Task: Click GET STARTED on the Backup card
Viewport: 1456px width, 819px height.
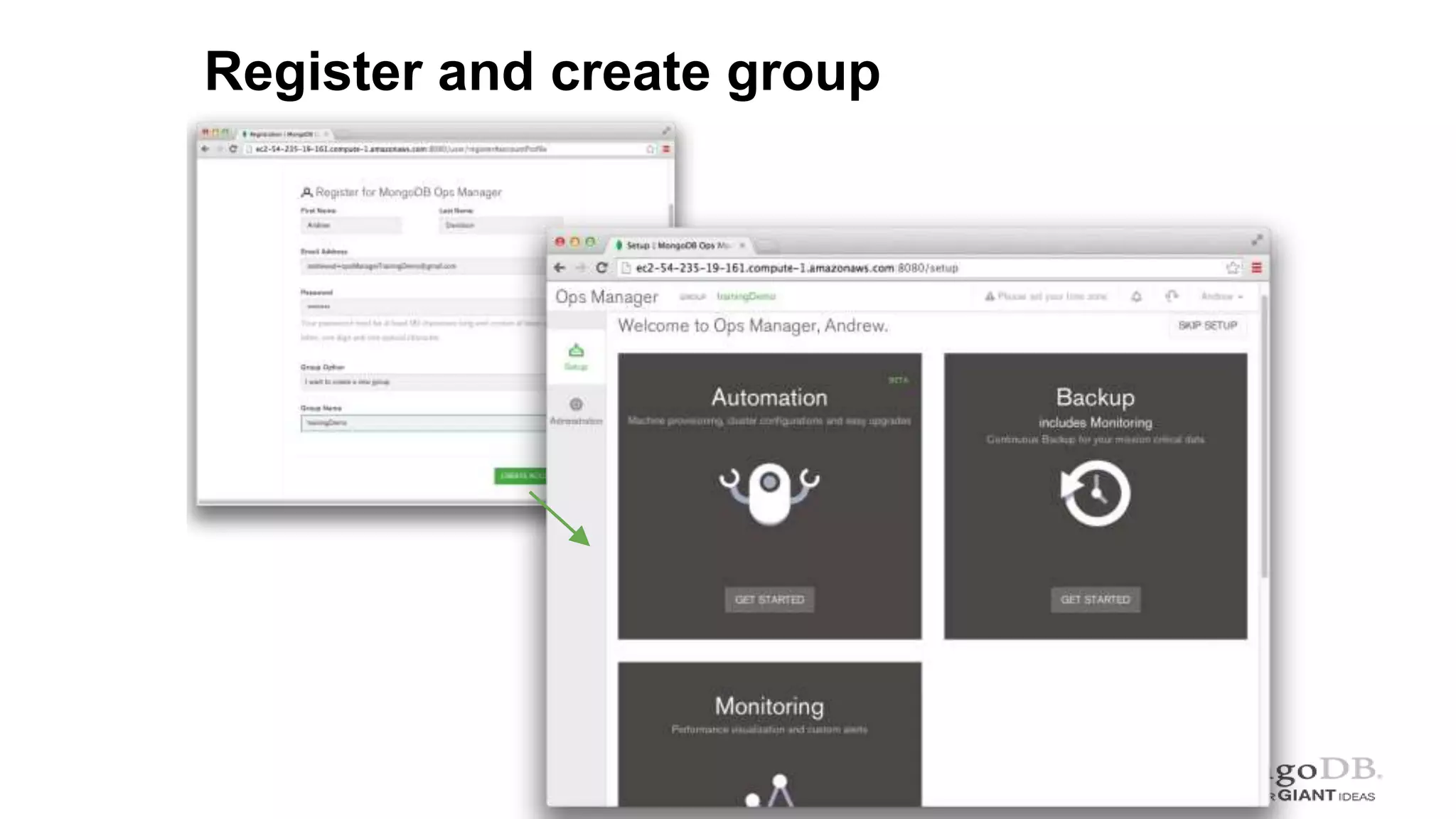Action: click(1095, 599)
